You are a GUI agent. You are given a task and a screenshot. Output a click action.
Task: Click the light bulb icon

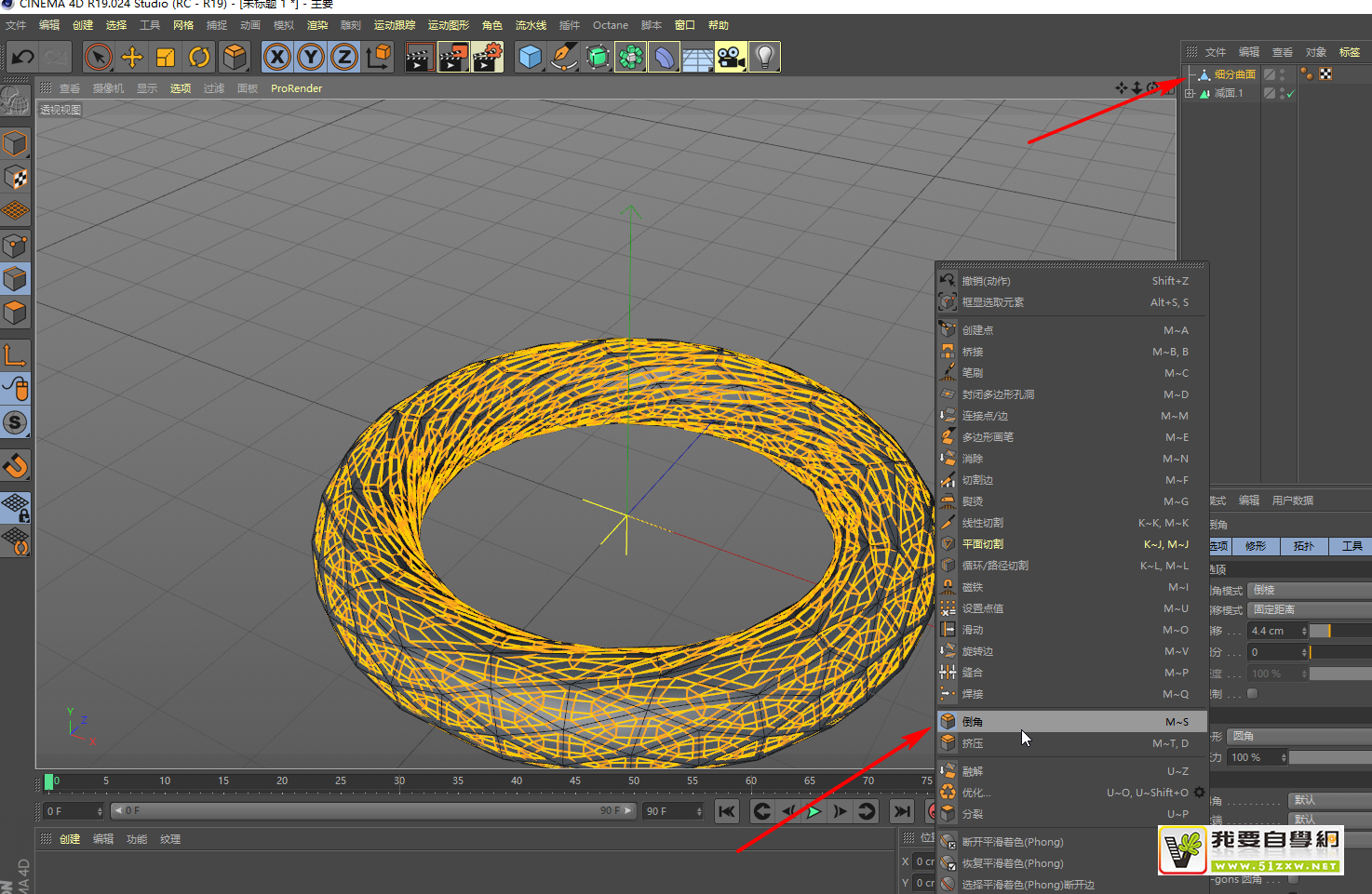(764, 58)
